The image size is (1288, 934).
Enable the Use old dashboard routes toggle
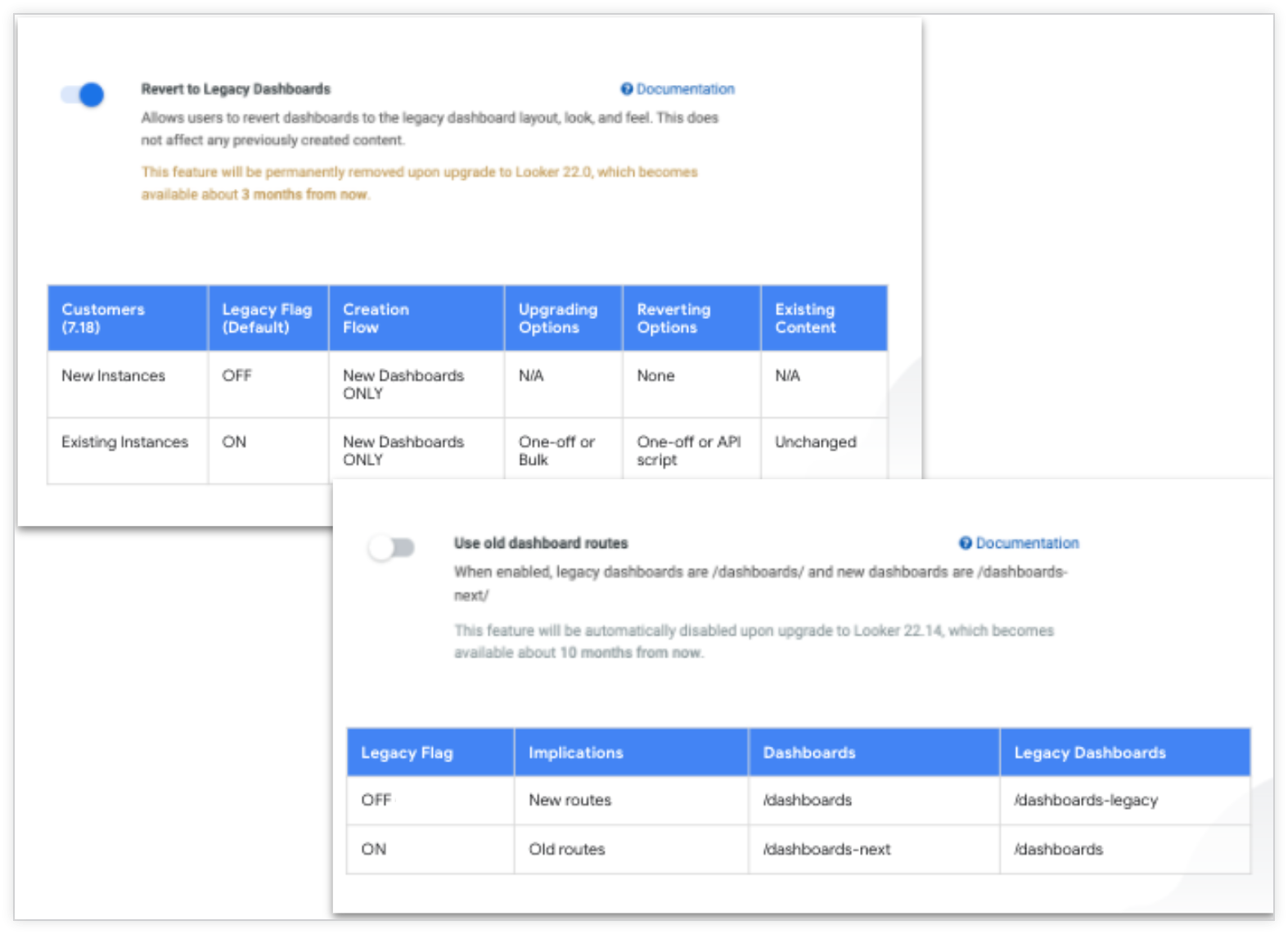pos(392,547)
